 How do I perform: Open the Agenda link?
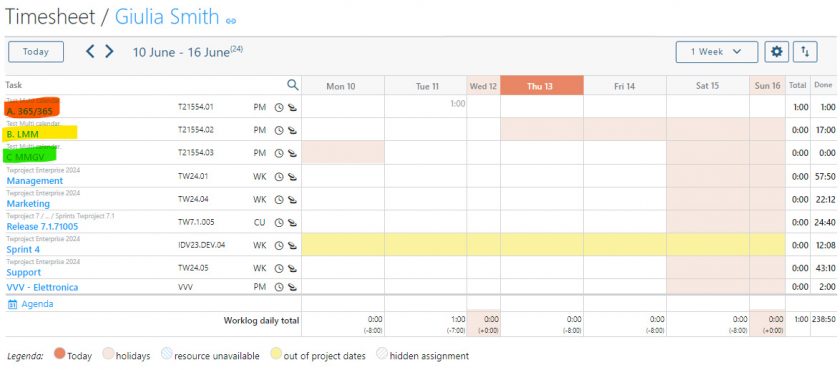click(37, 304)
